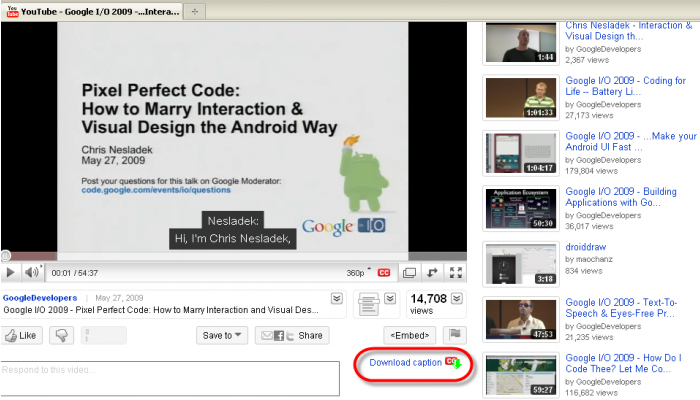Share the video
This screenshot has height=400, width=700.
292,335
